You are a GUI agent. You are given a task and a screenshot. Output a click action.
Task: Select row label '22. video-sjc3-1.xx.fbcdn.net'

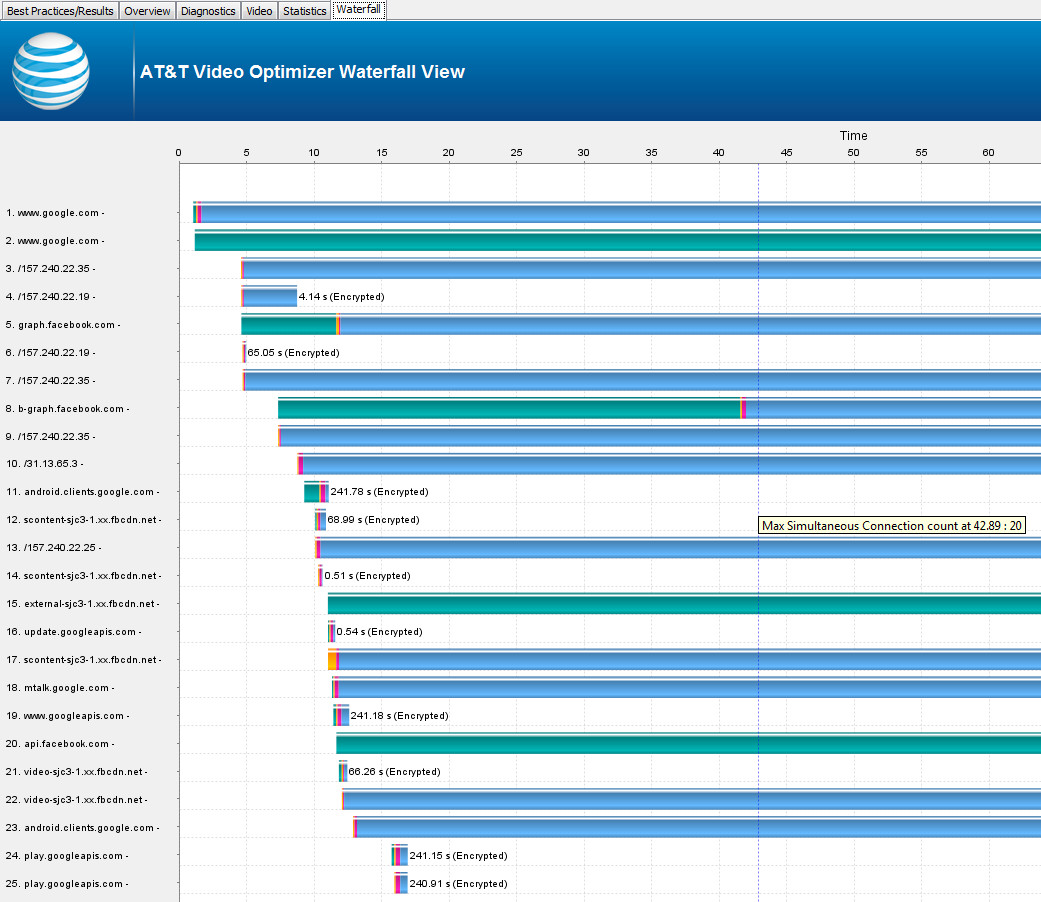click(x=76, y=800)
